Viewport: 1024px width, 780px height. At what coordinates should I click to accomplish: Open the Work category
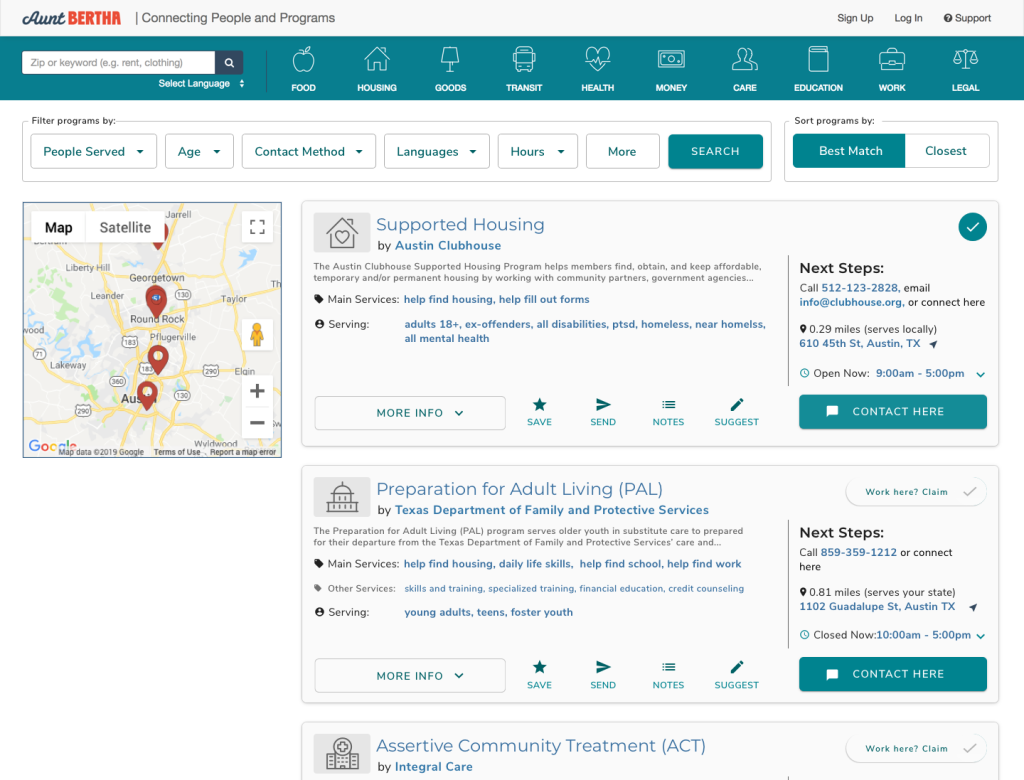[892, 69]
